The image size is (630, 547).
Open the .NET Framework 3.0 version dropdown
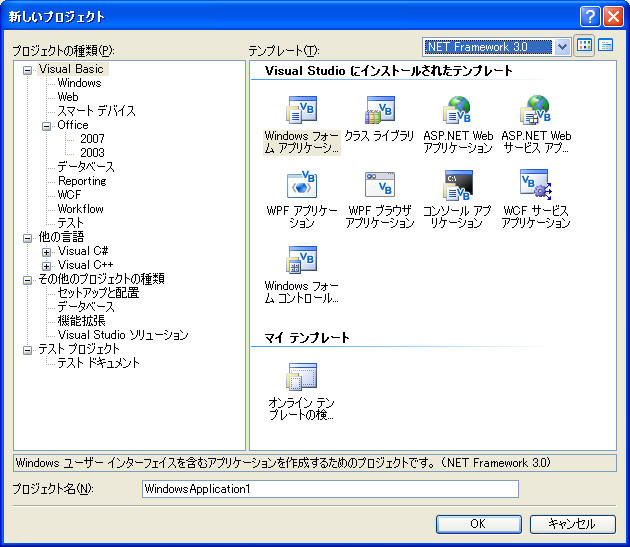pyautogui.click(x=562, y=47)
